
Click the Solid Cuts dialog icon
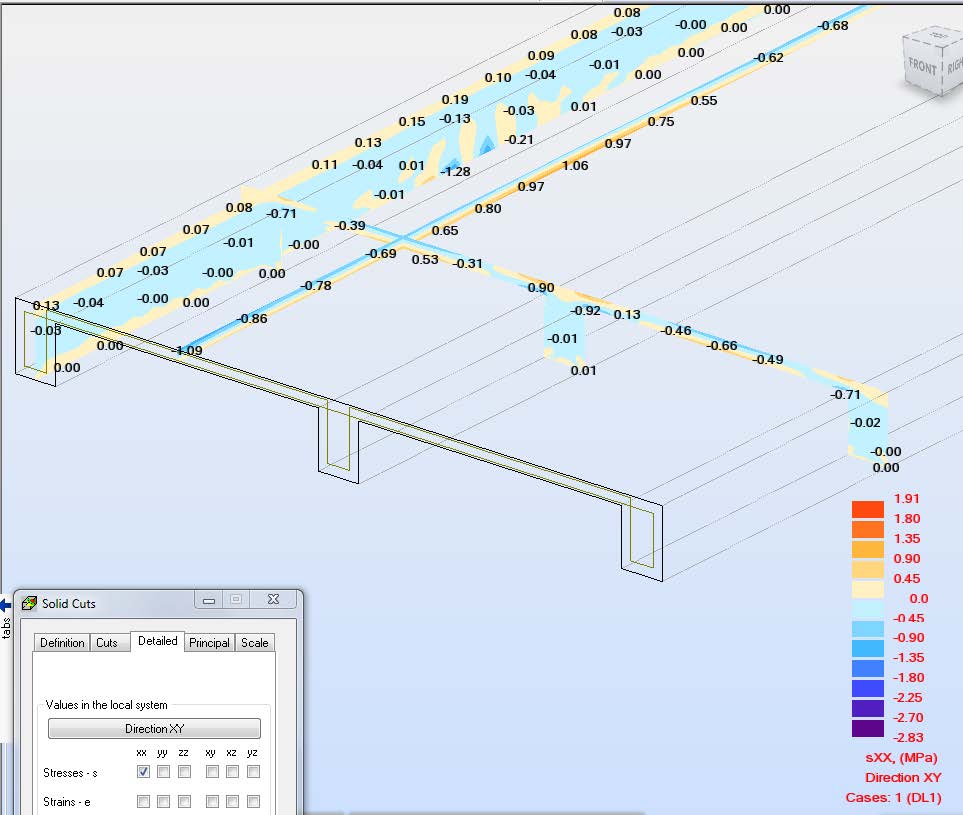pyautogui.click(x=27, y=603)
